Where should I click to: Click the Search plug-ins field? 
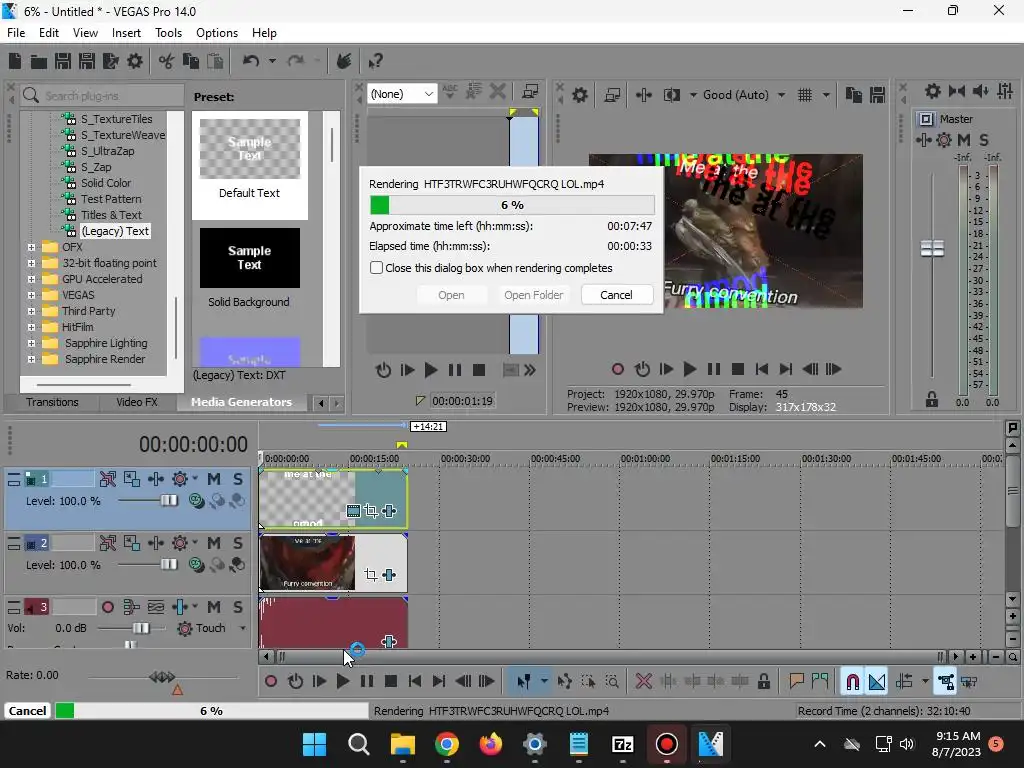point(103,96)
